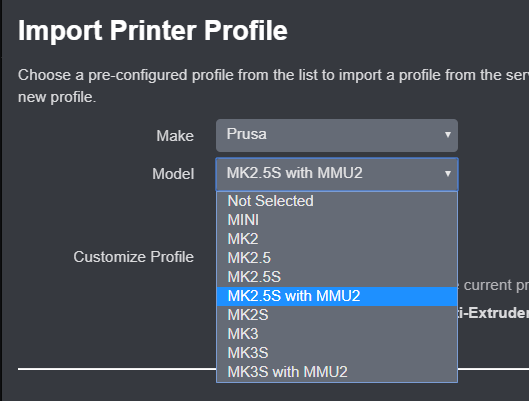Choose the MK2.5S model option
This screenshot has width=529, height=401.
click(x=337, y=277)
